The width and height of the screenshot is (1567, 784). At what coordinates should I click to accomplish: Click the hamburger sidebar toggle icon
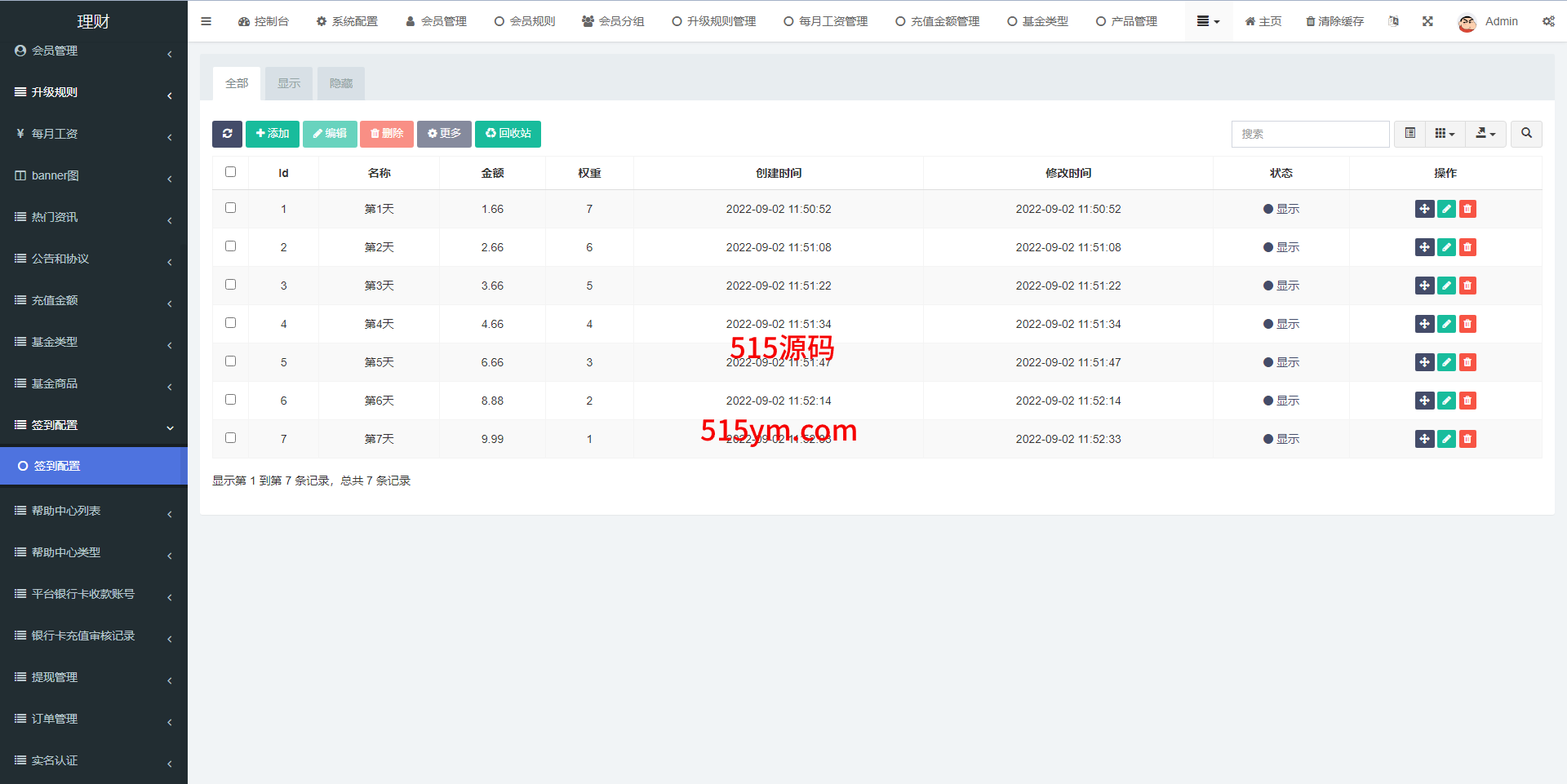pos(206,21)
